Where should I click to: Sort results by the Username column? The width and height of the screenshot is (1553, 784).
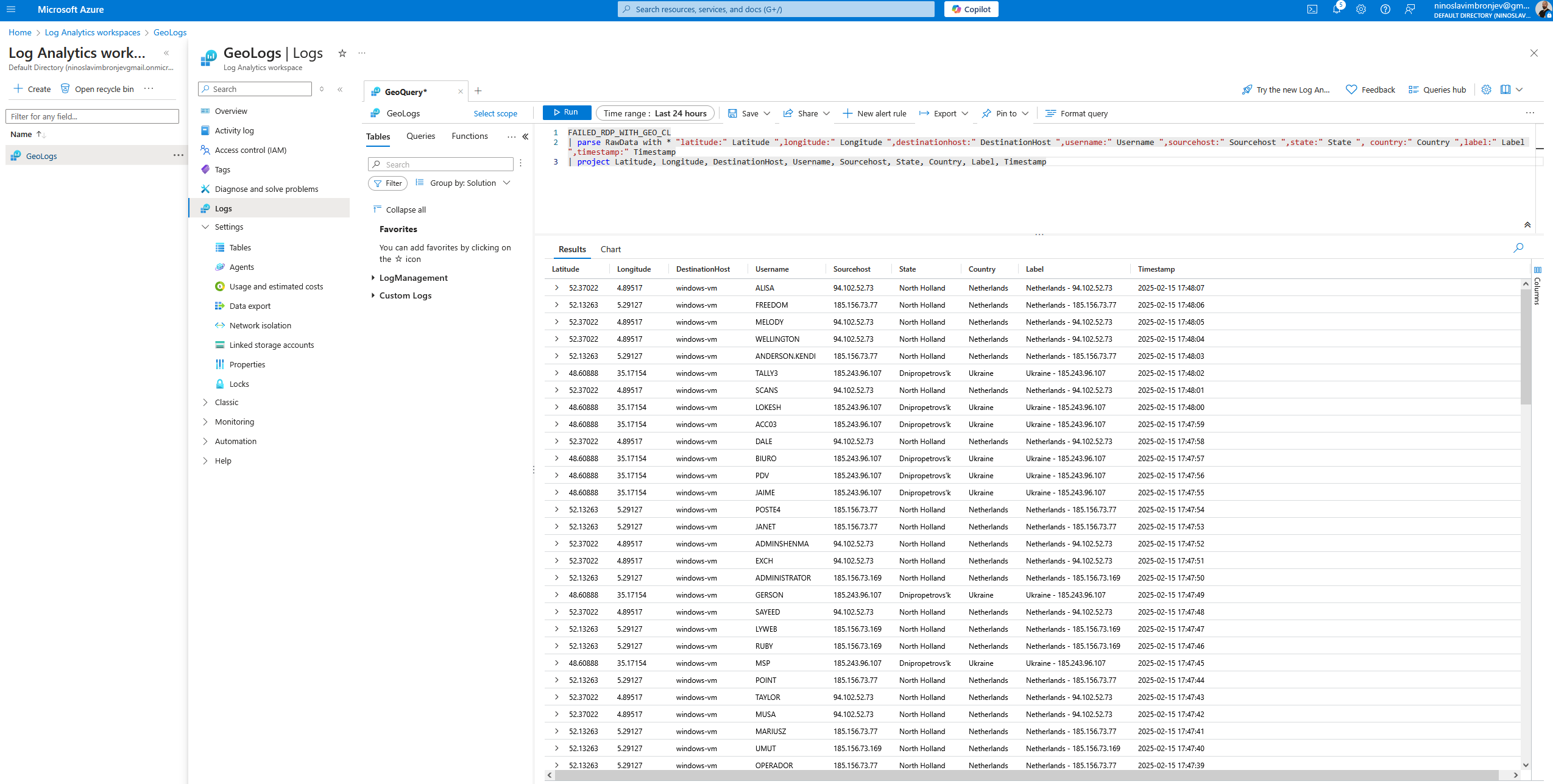coord(772,269)
